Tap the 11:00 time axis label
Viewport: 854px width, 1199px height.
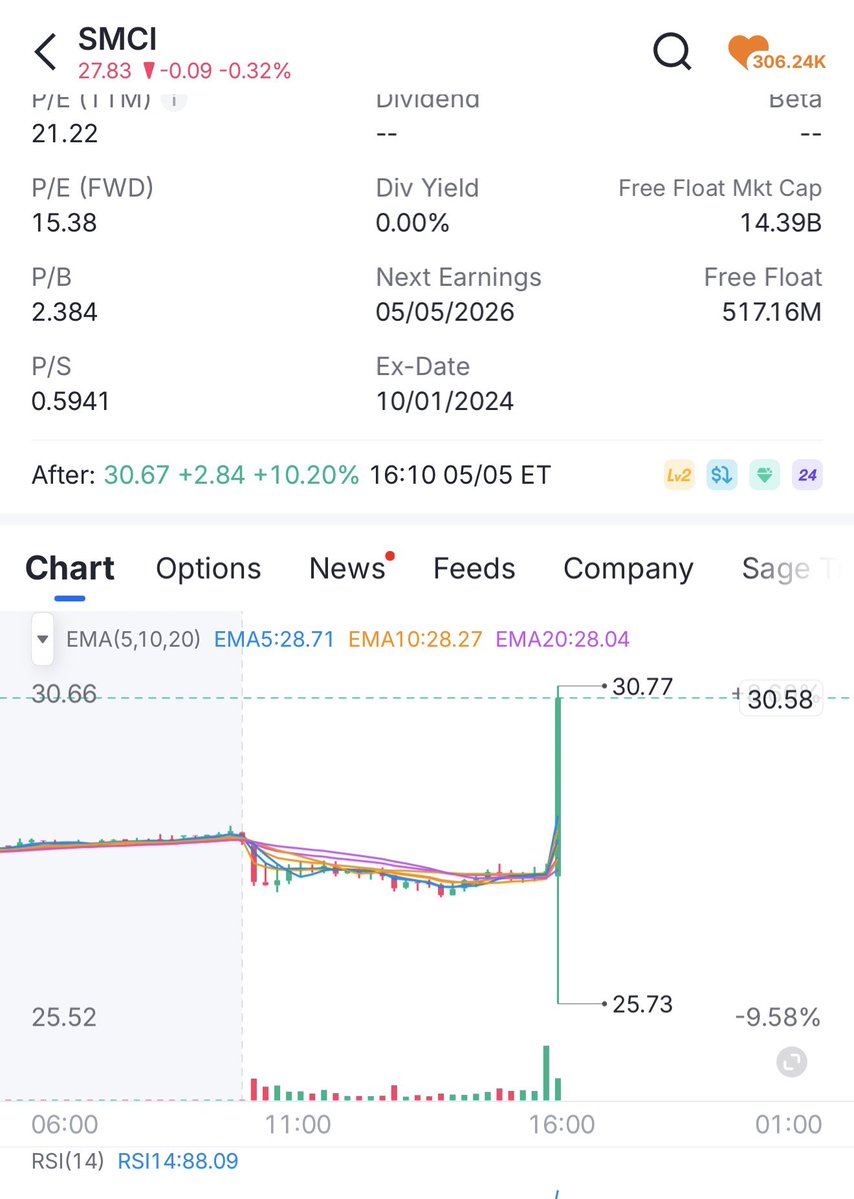(298, 1124)
